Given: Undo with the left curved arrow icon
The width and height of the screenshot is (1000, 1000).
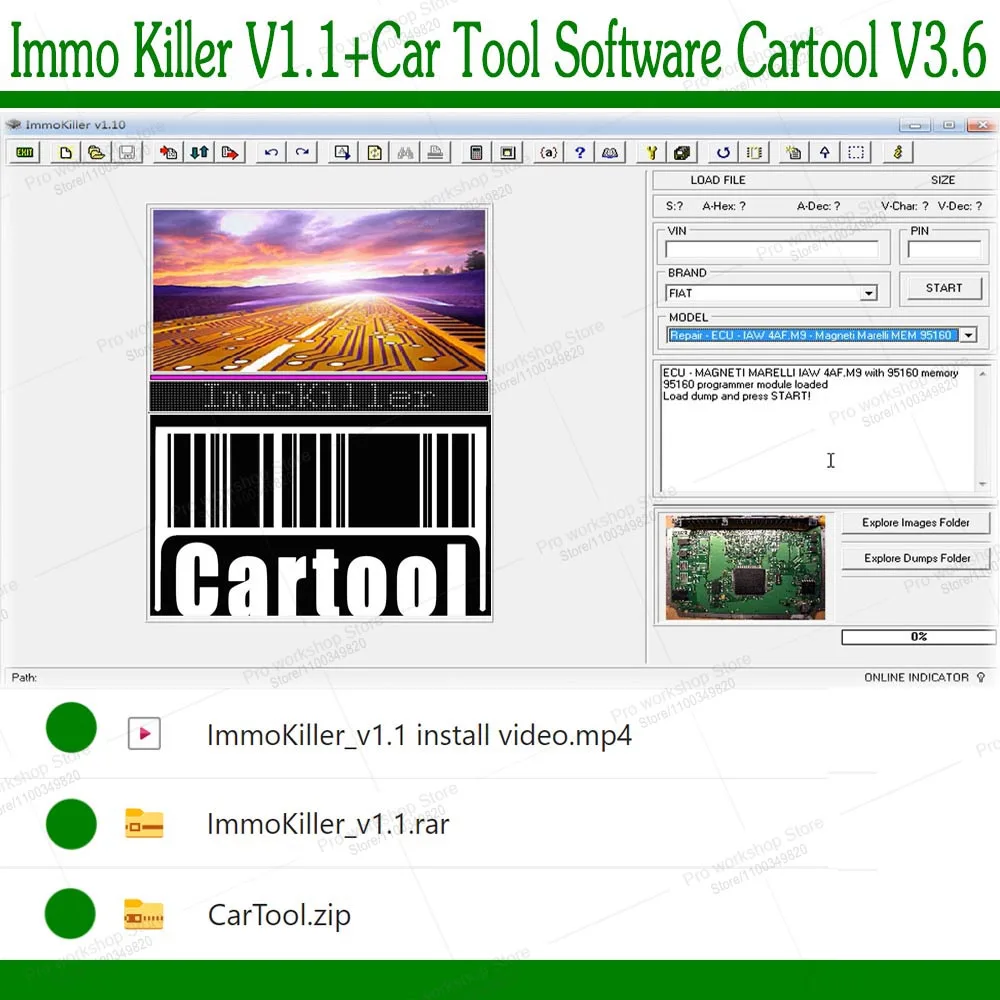Looking at the screenshot, I should (x=271, y=152).
